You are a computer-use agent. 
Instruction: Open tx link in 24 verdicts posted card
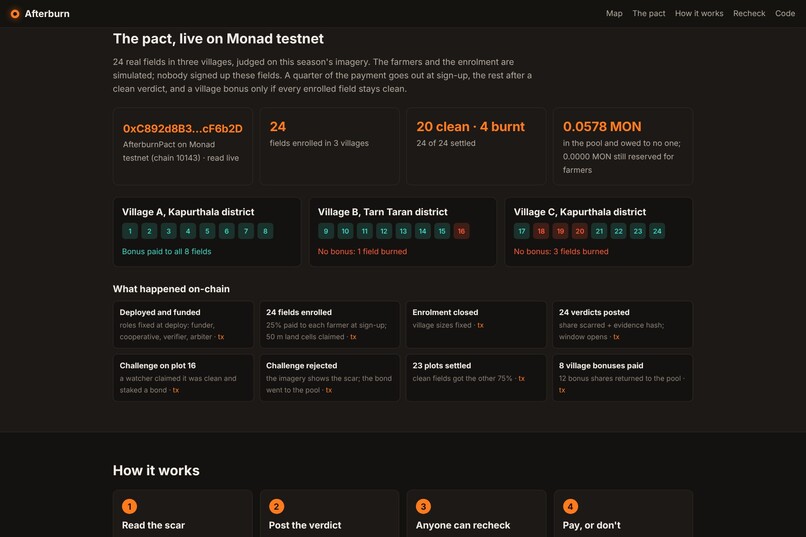pyautogui.click(x=616, y=337)
